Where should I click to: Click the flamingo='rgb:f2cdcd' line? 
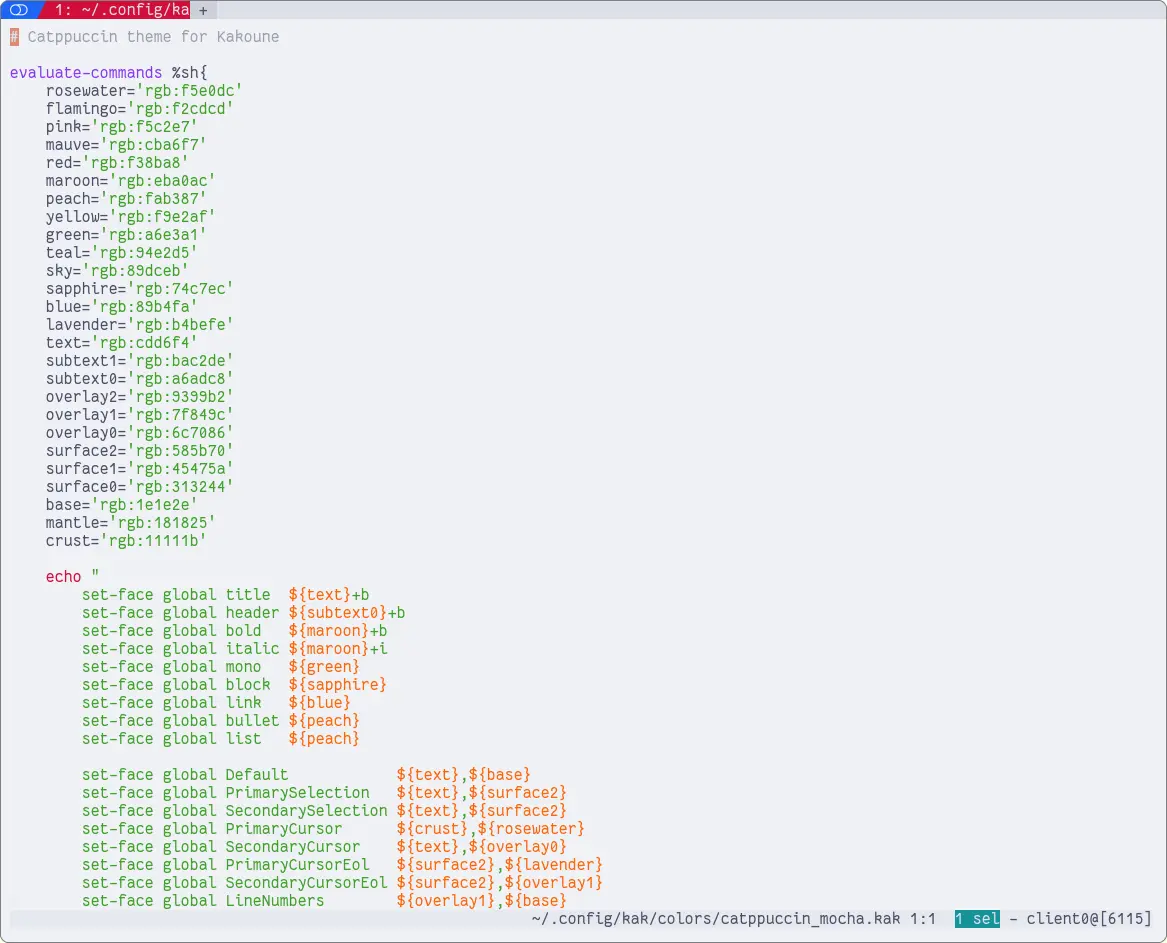139,109
